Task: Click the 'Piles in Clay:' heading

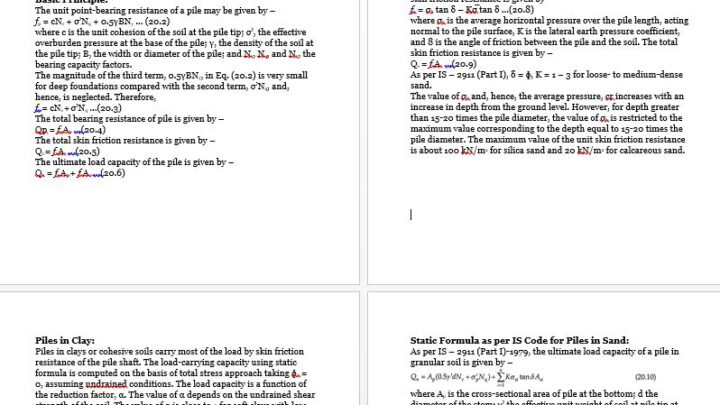Action: 65,340
